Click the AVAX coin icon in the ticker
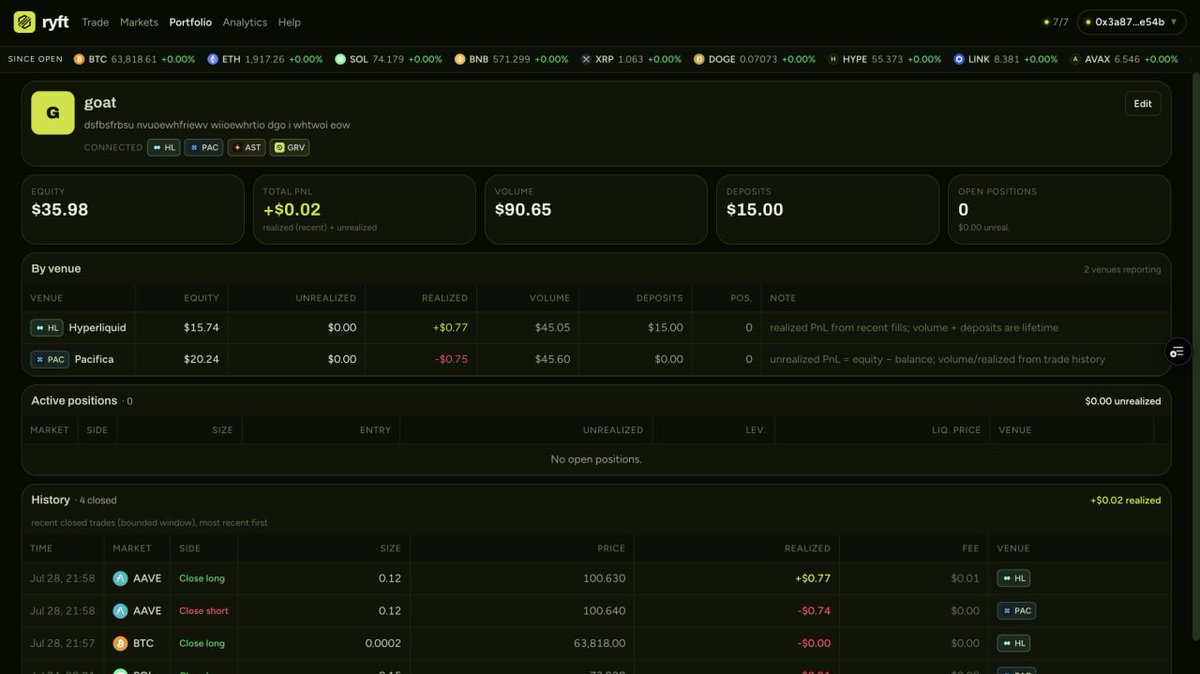This screenshot has height=674, width=1200. [1076, 59]
